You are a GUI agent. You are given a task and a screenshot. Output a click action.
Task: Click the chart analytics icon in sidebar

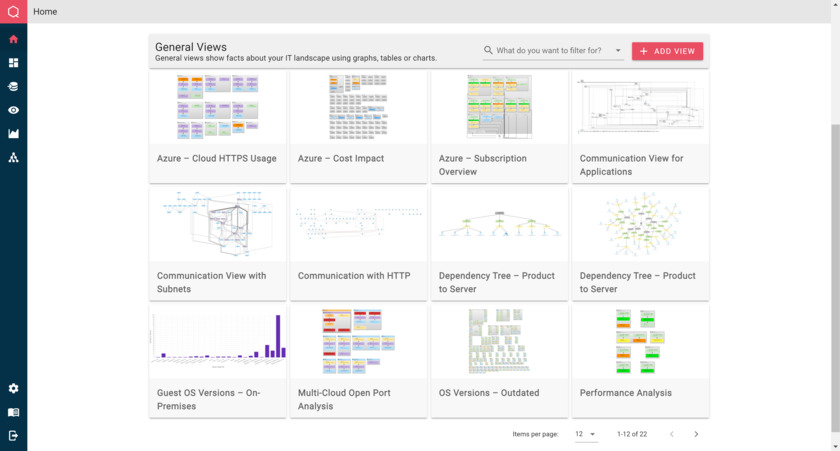13,133
